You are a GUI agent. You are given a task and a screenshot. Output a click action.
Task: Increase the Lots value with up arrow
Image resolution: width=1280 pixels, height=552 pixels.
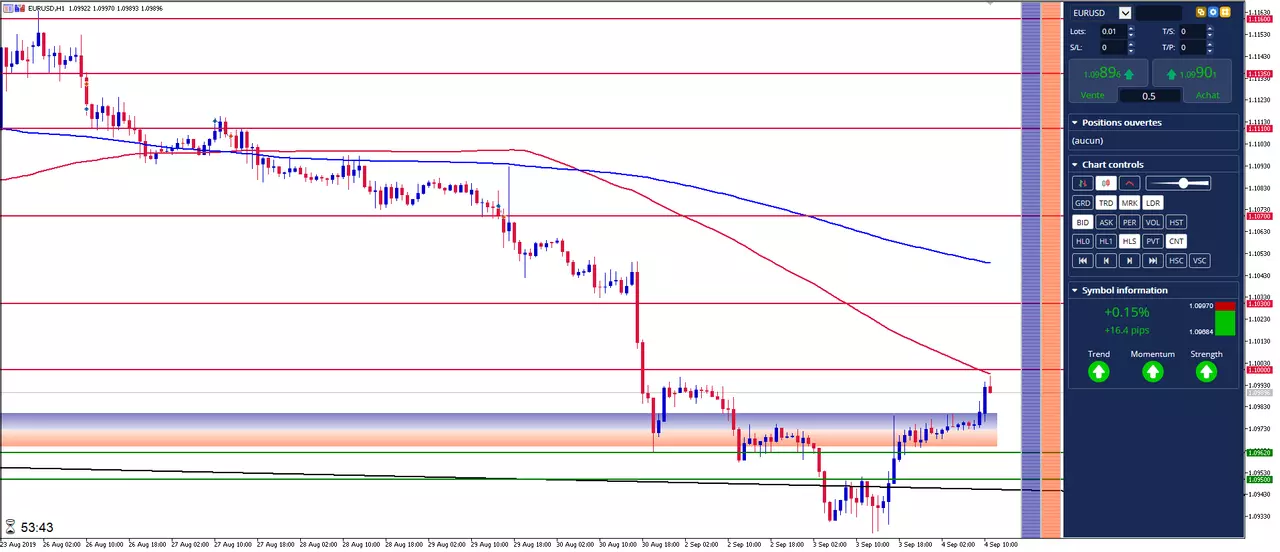click(1131, 28)
